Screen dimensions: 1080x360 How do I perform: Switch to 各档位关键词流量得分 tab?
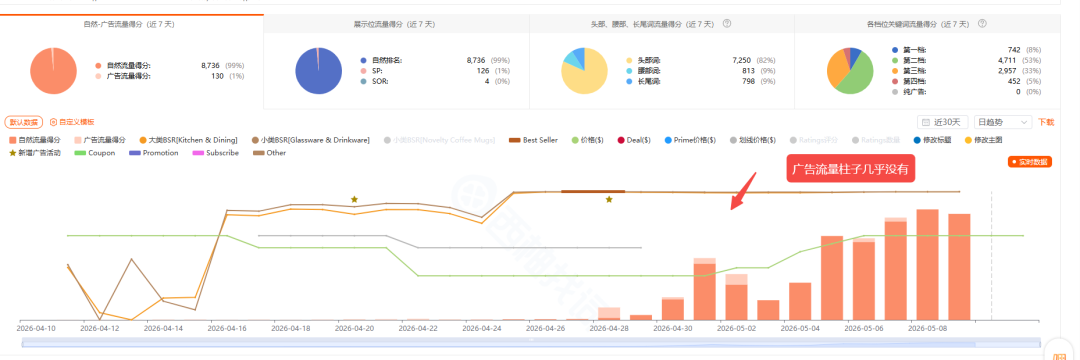click(x=927, y=23)
